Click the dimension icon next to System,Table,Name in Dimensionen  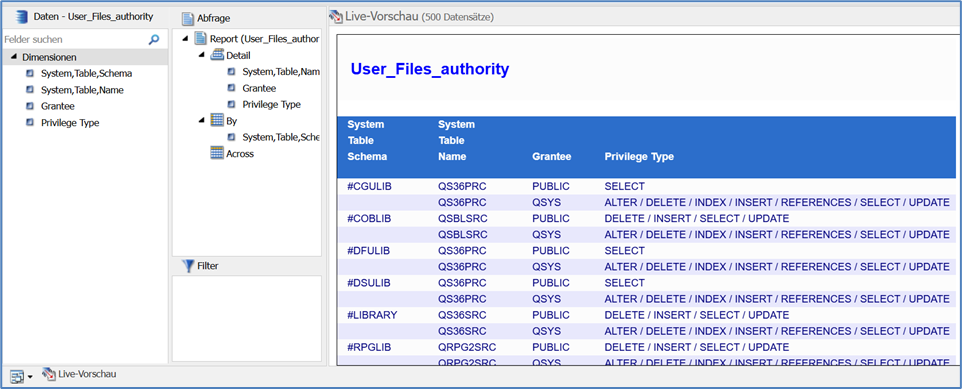[29, 90]
